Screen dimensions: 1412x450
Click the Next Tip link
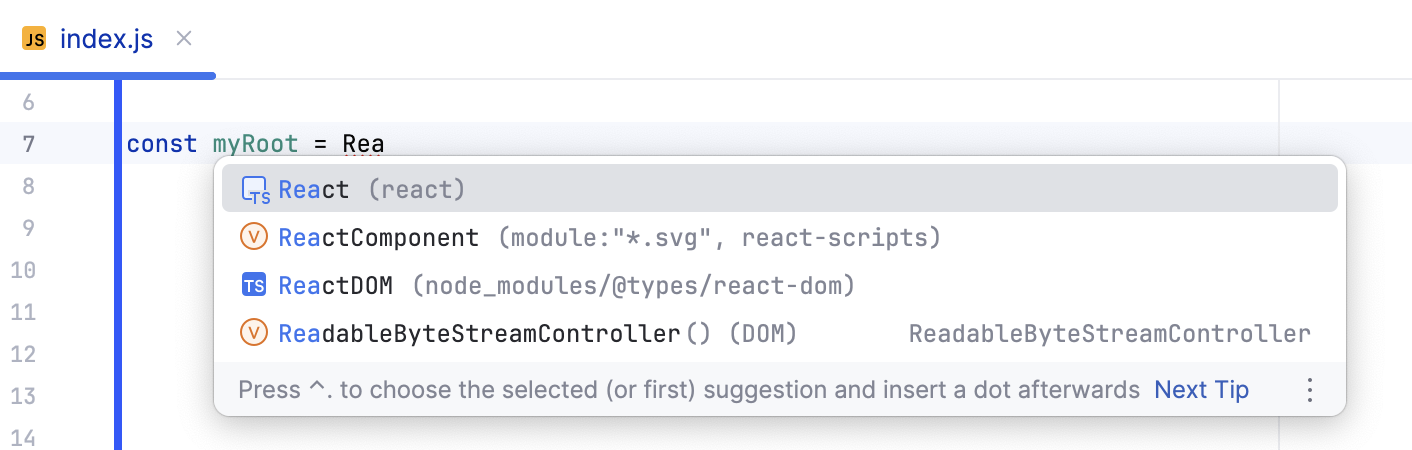coord(1201,390)
